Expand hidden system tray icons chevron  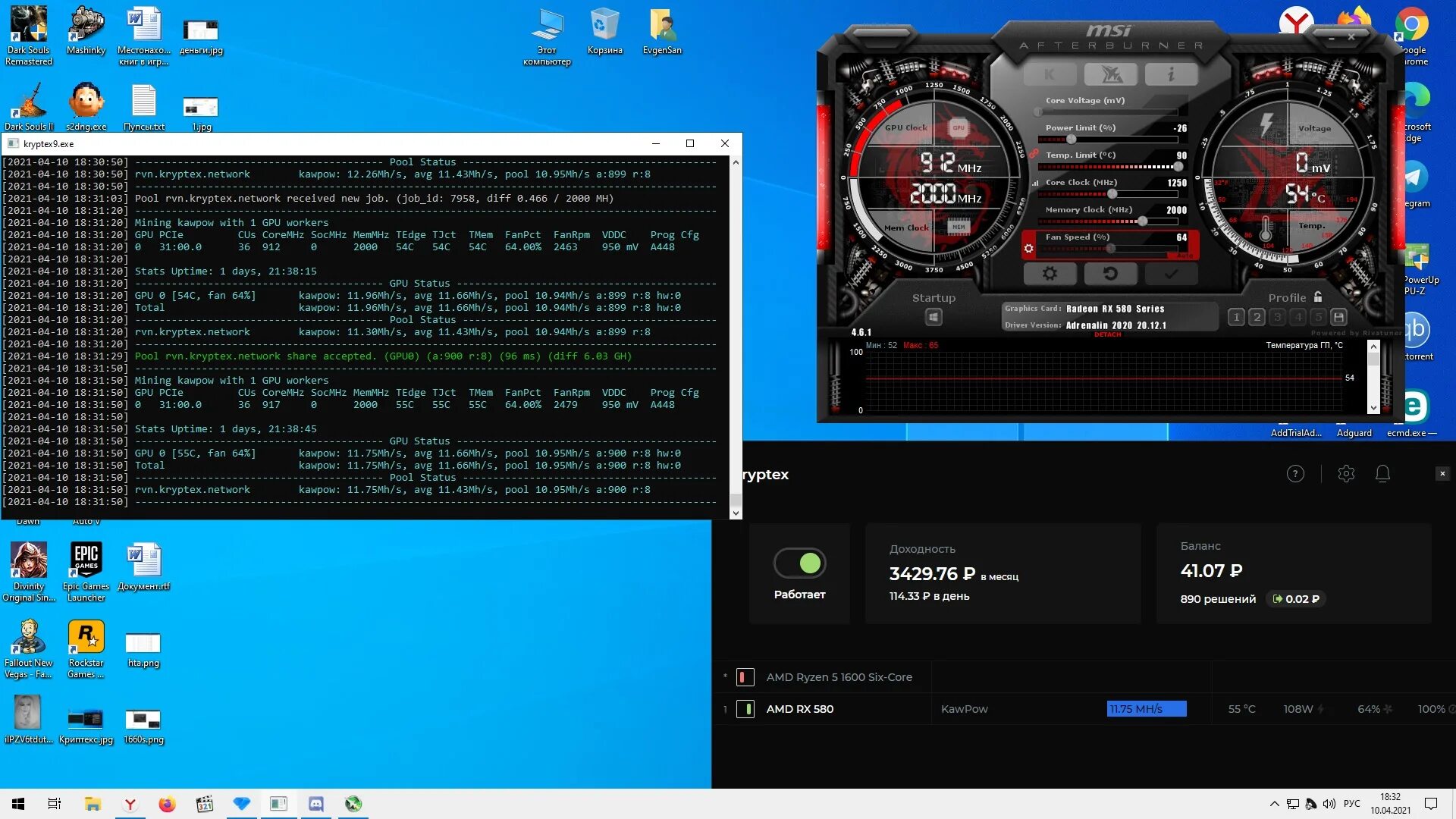click(1274, 804)
